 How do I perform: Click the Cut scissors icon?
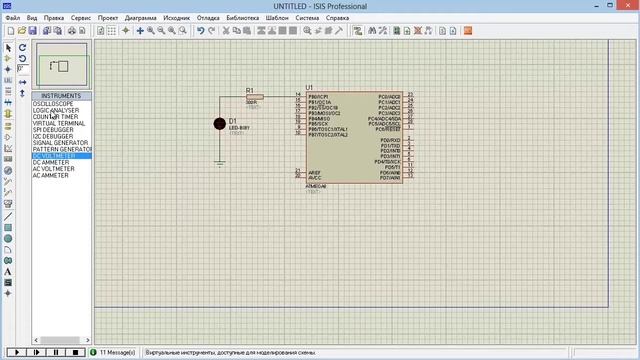[226, 31]
